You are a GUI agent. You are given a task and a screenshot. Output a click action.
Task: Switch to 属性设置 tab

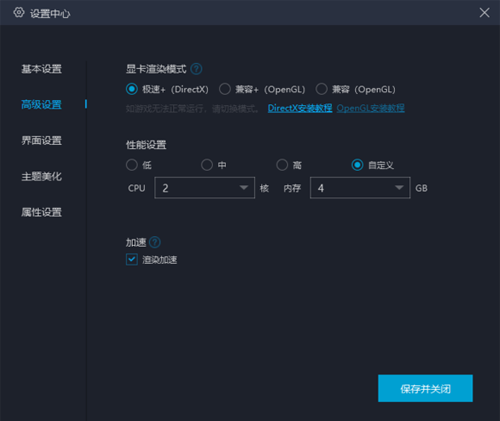tap(41, 212)
